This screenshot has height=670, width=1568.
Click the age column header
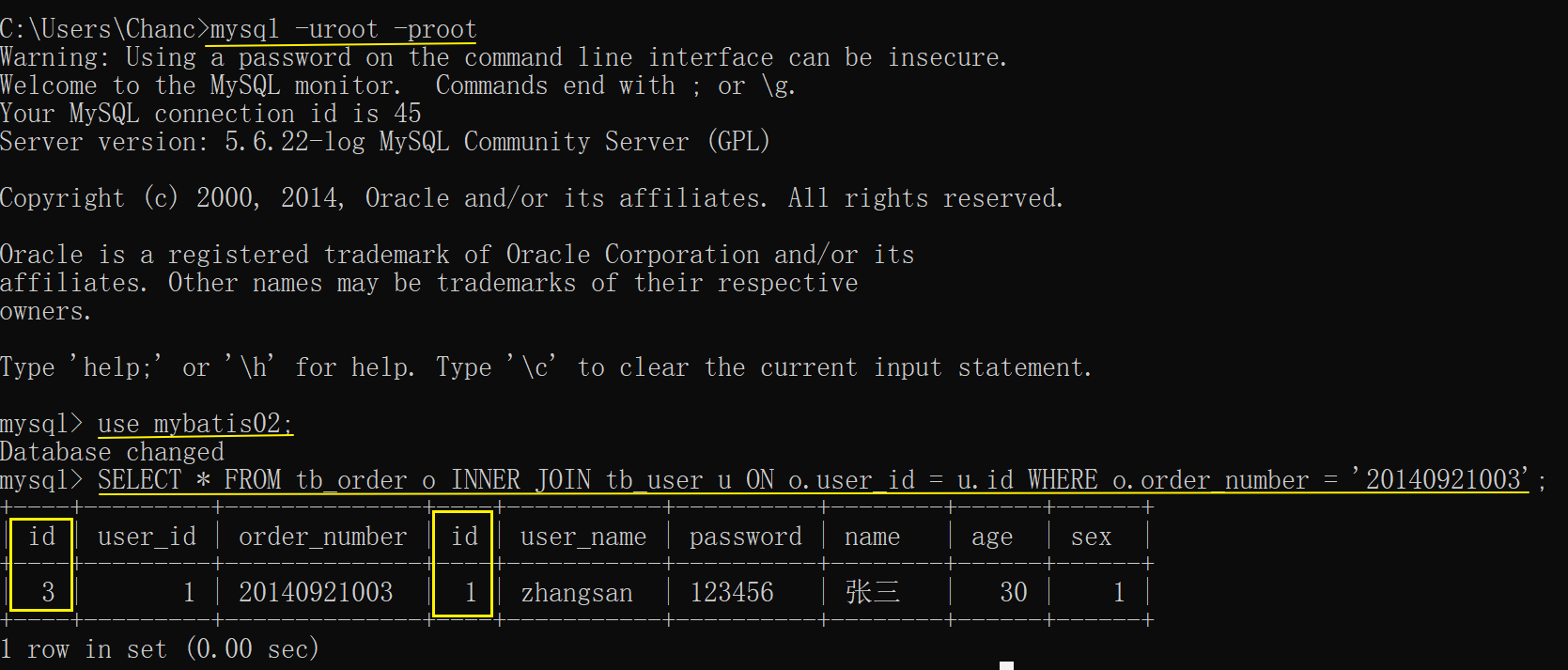[x=991, y=537]
